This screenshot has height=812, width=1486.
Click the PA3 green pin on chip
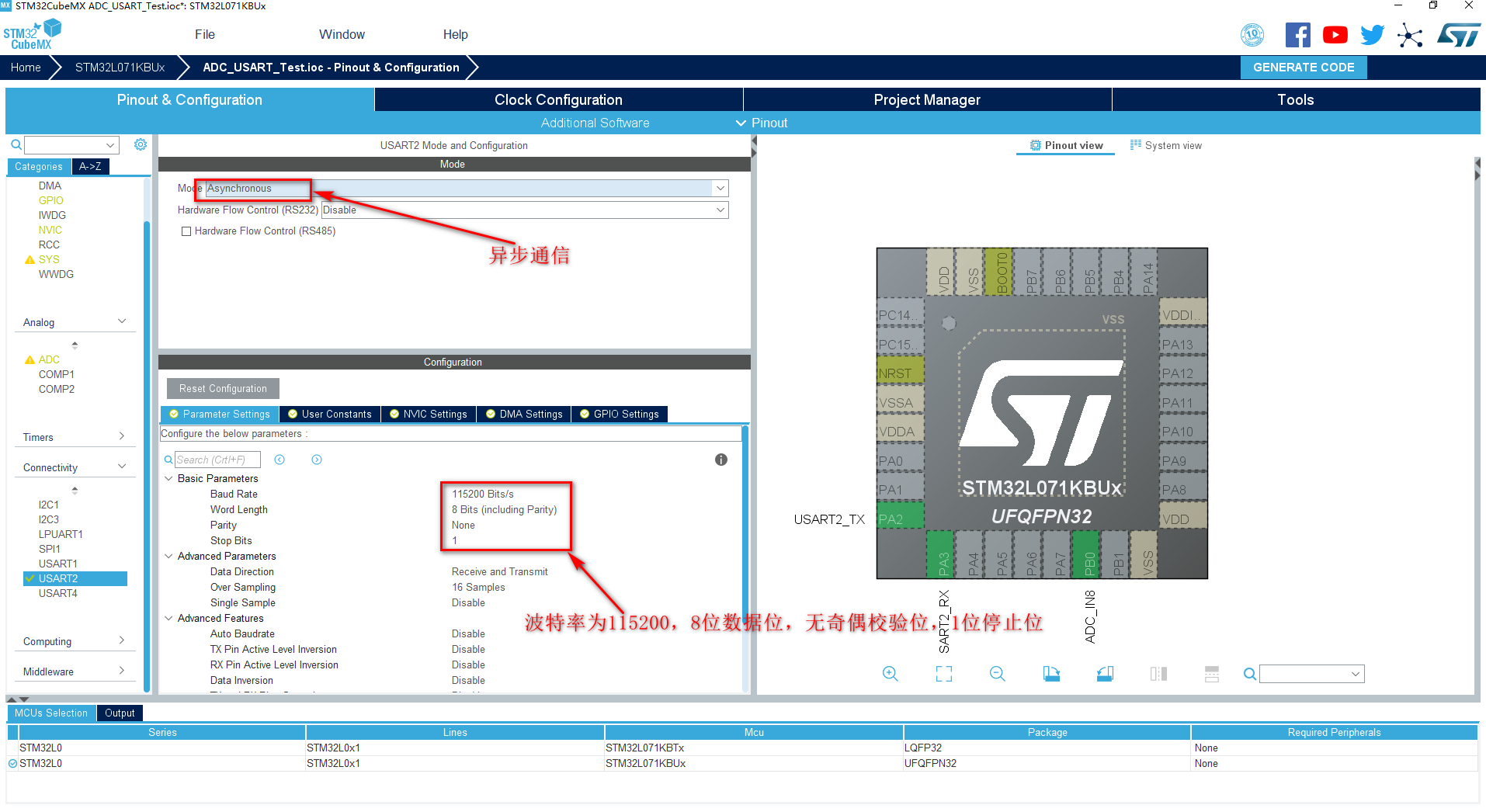940,554
